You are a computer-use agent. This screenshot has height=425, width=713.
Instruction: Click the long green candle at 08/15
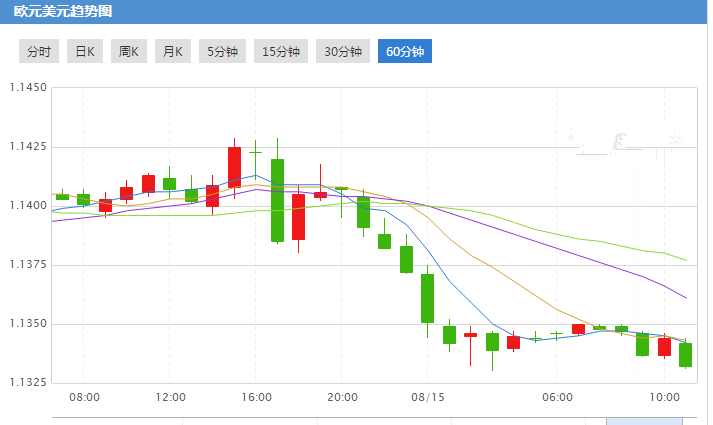(428, 298)
